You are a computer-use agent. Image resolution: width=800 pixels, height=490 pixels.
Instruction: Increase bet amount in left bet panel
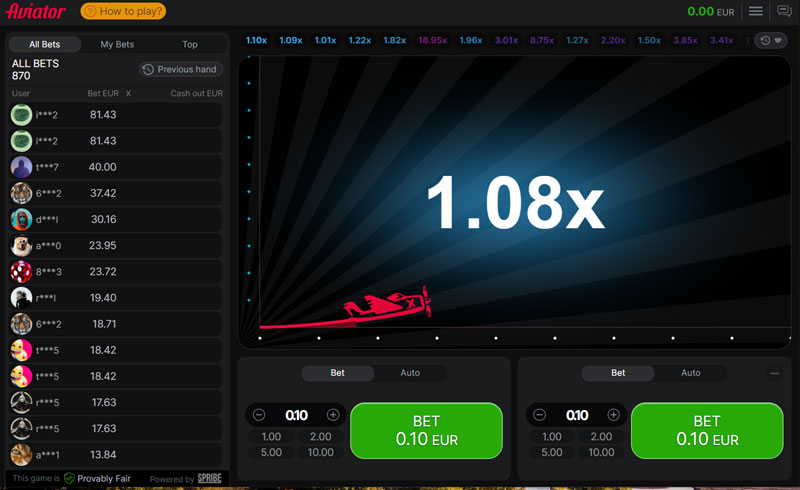[333, 415]
